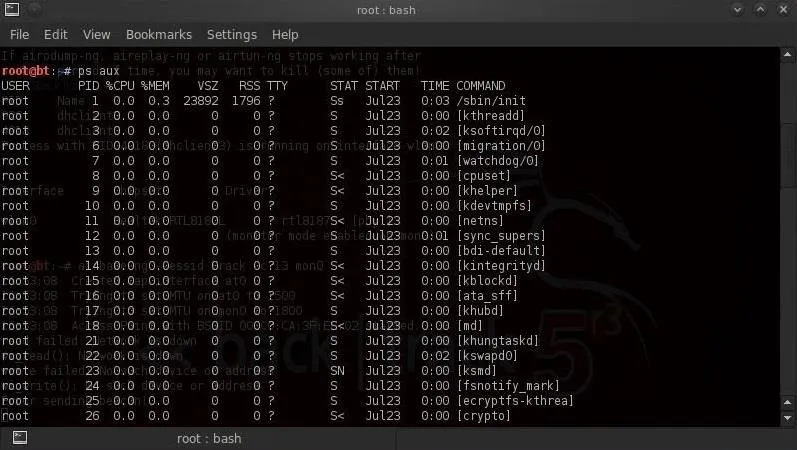Click the bottom-most scrollbar down arrow

coord(788,418)
